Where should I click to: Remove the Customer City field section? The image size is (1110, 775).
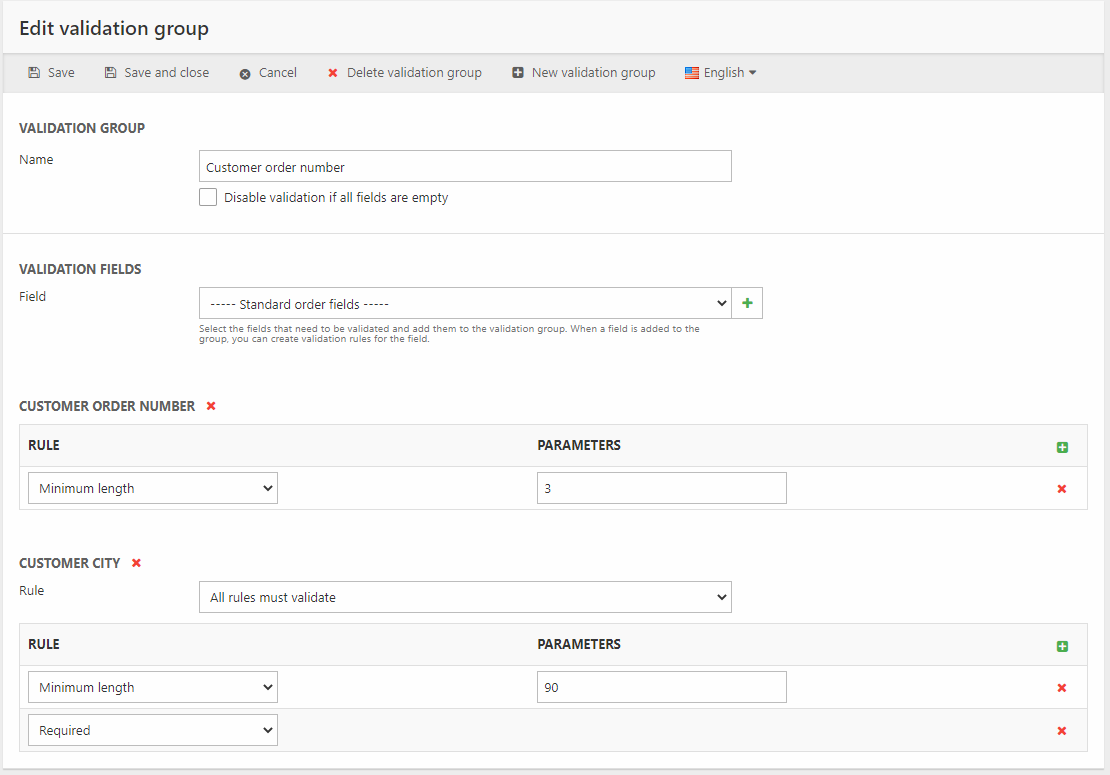[136, 563]
